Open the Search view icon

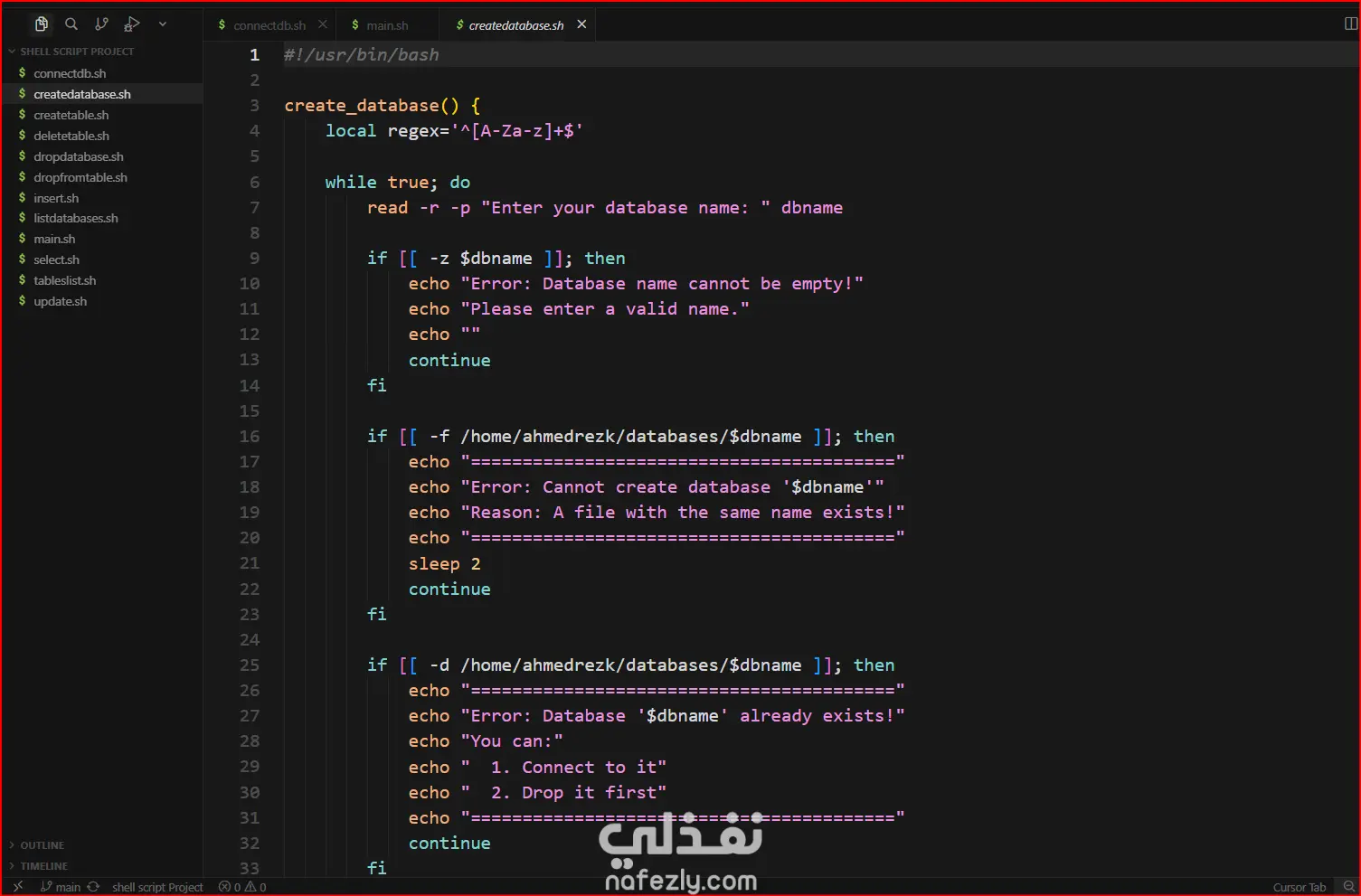(x=71, y=24)
